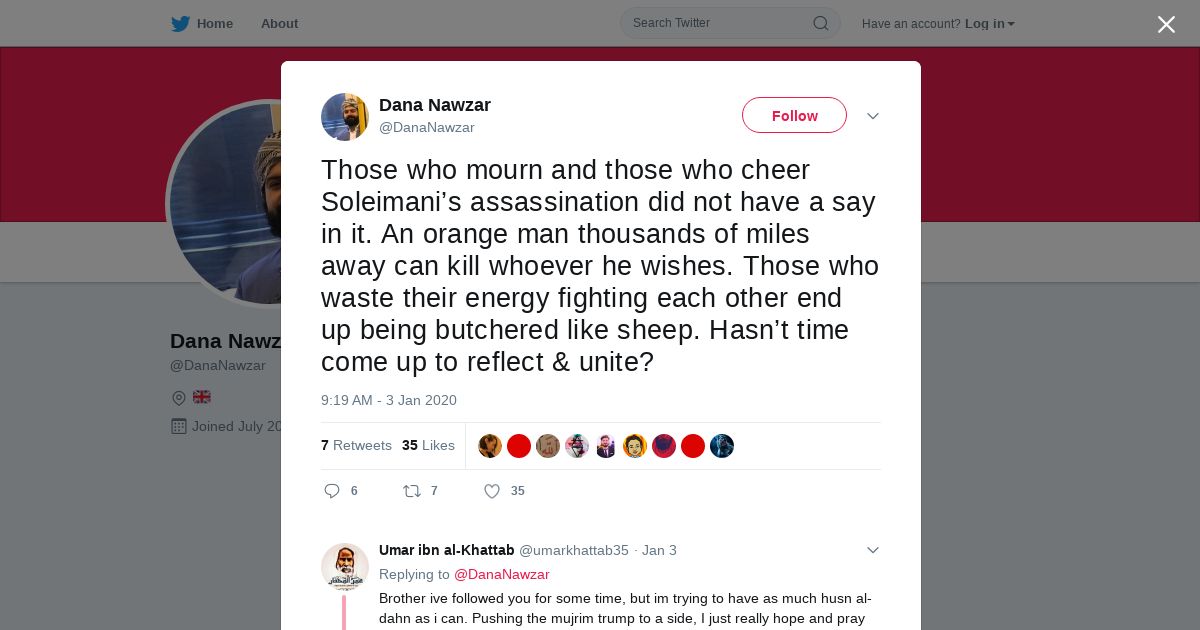The width and height of the screenshot is (1200, 630).
Task: Click Umar ibn al-Khattab's reply avatar
Action: [x=345, y=567]
